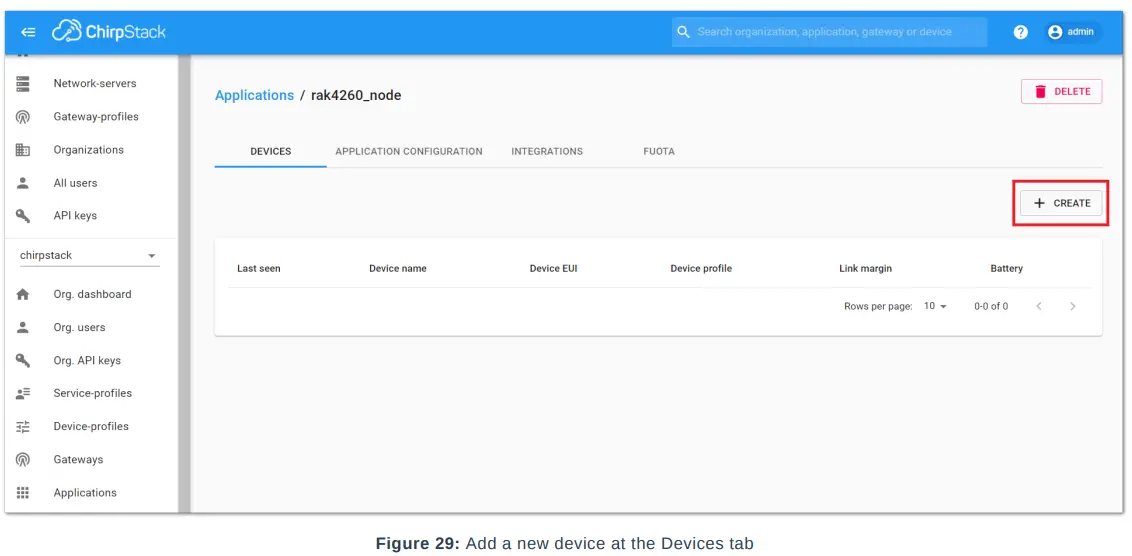This screenshot has height=556, width=1132.
Task: Open the Rows per page dropdown
Action: (936, 306)
